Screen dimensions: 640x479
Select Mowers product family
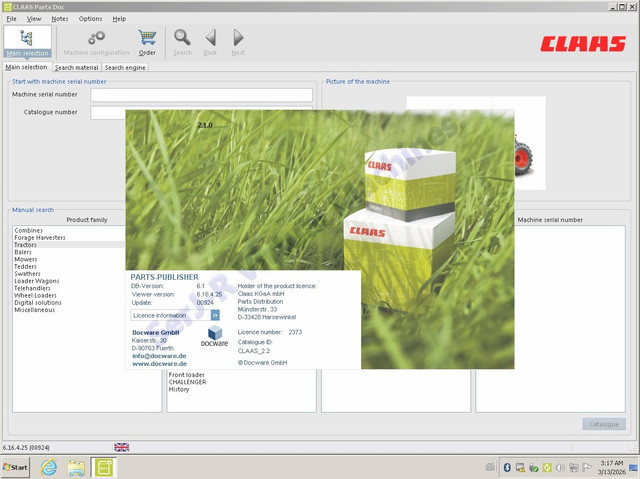(25, 259)
